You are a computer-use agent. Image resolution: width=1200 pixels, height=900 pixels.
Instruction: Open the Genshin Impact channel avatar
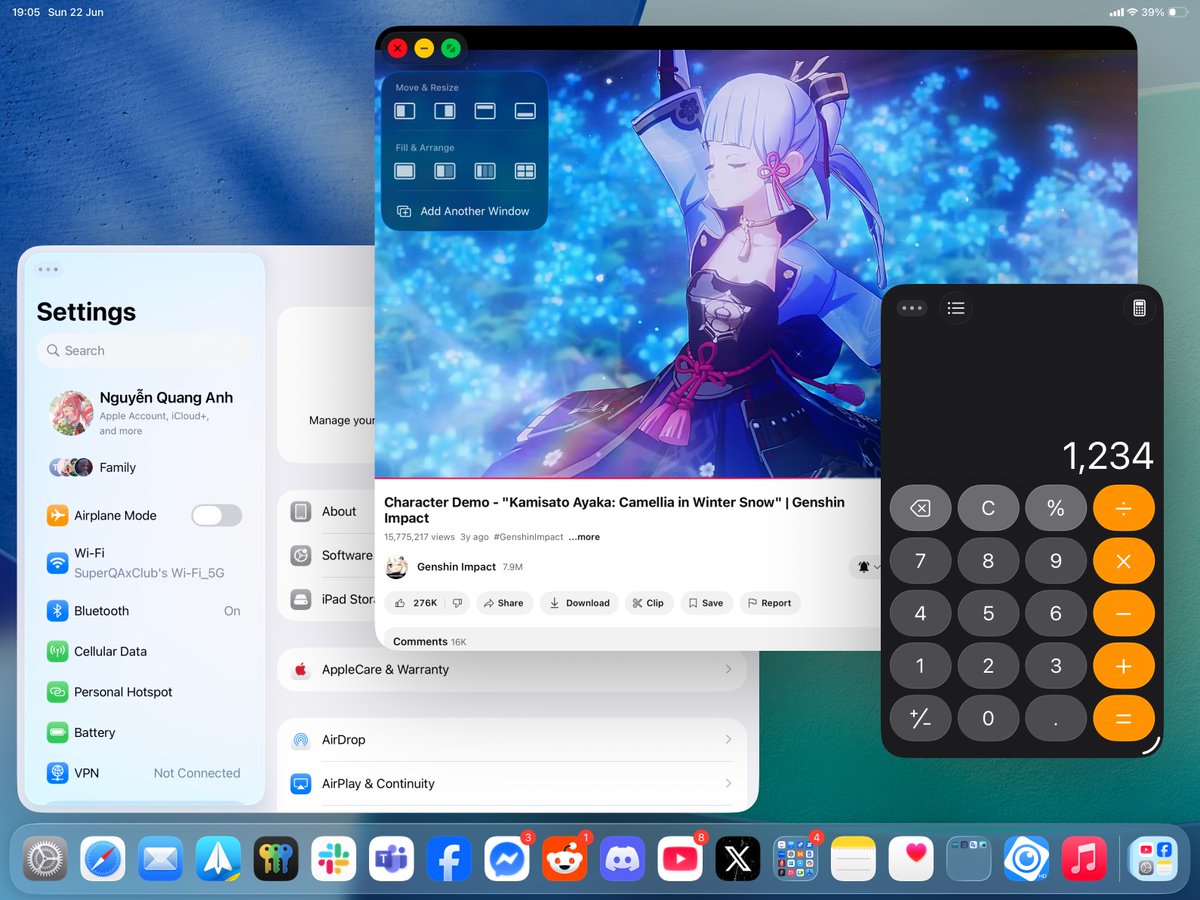tap(397, 567)
